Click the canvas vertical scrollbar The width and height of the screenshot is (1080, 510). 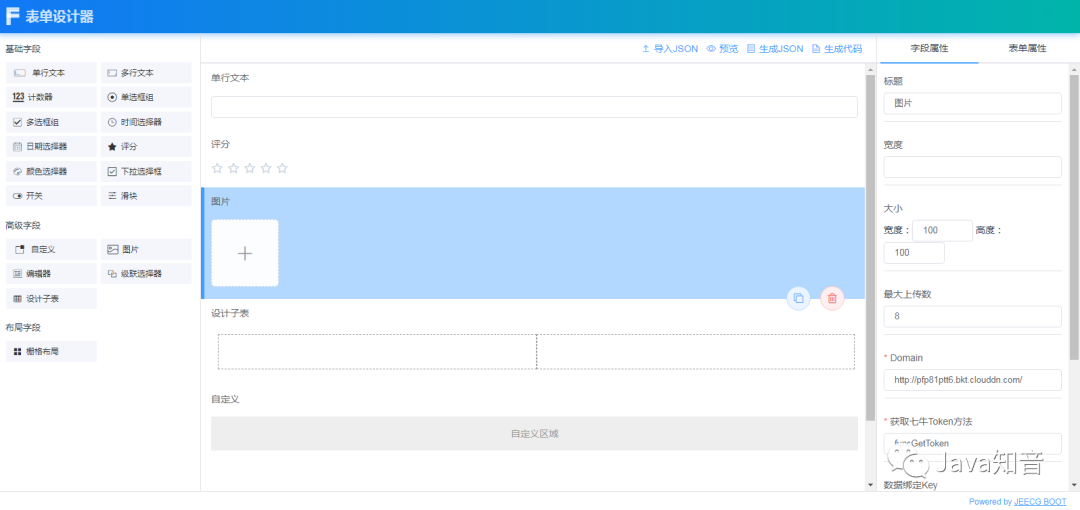[x=870, y=248]
